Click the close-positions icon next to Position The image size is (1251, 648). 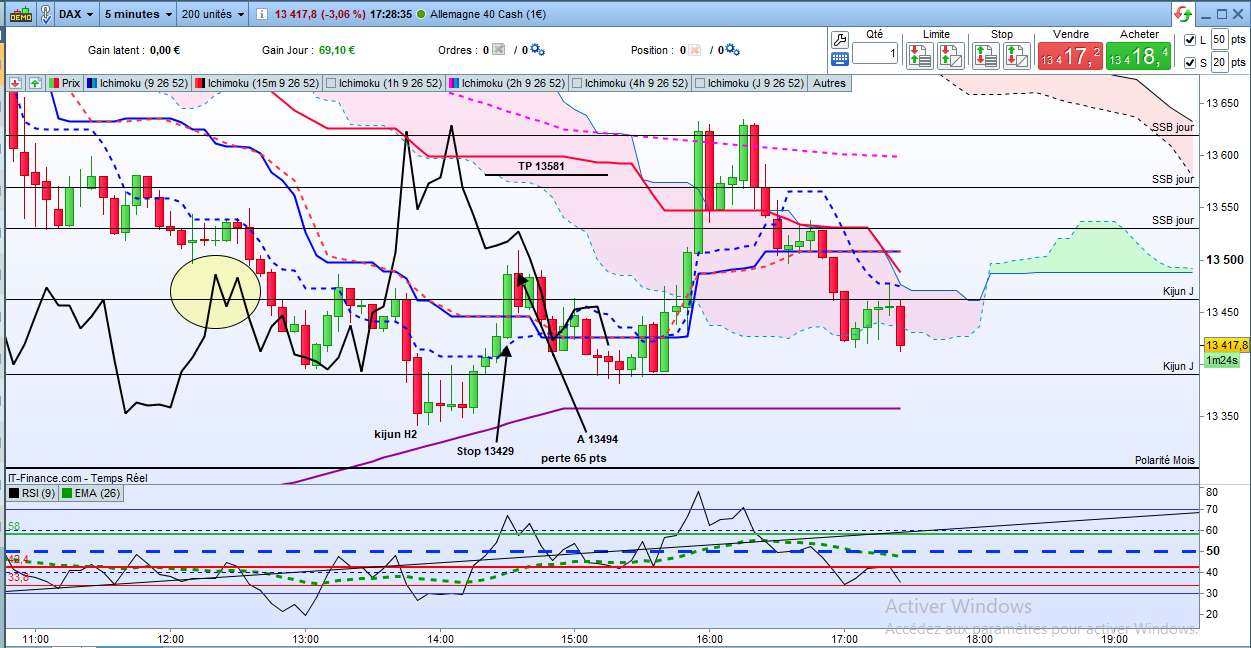coord(693,50)
